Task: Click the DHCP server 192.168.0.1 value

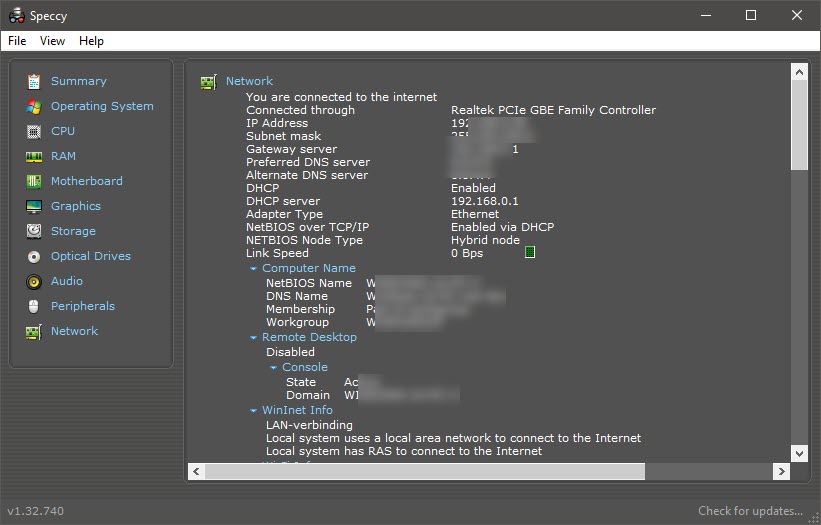Action: [x=485, y=201]
